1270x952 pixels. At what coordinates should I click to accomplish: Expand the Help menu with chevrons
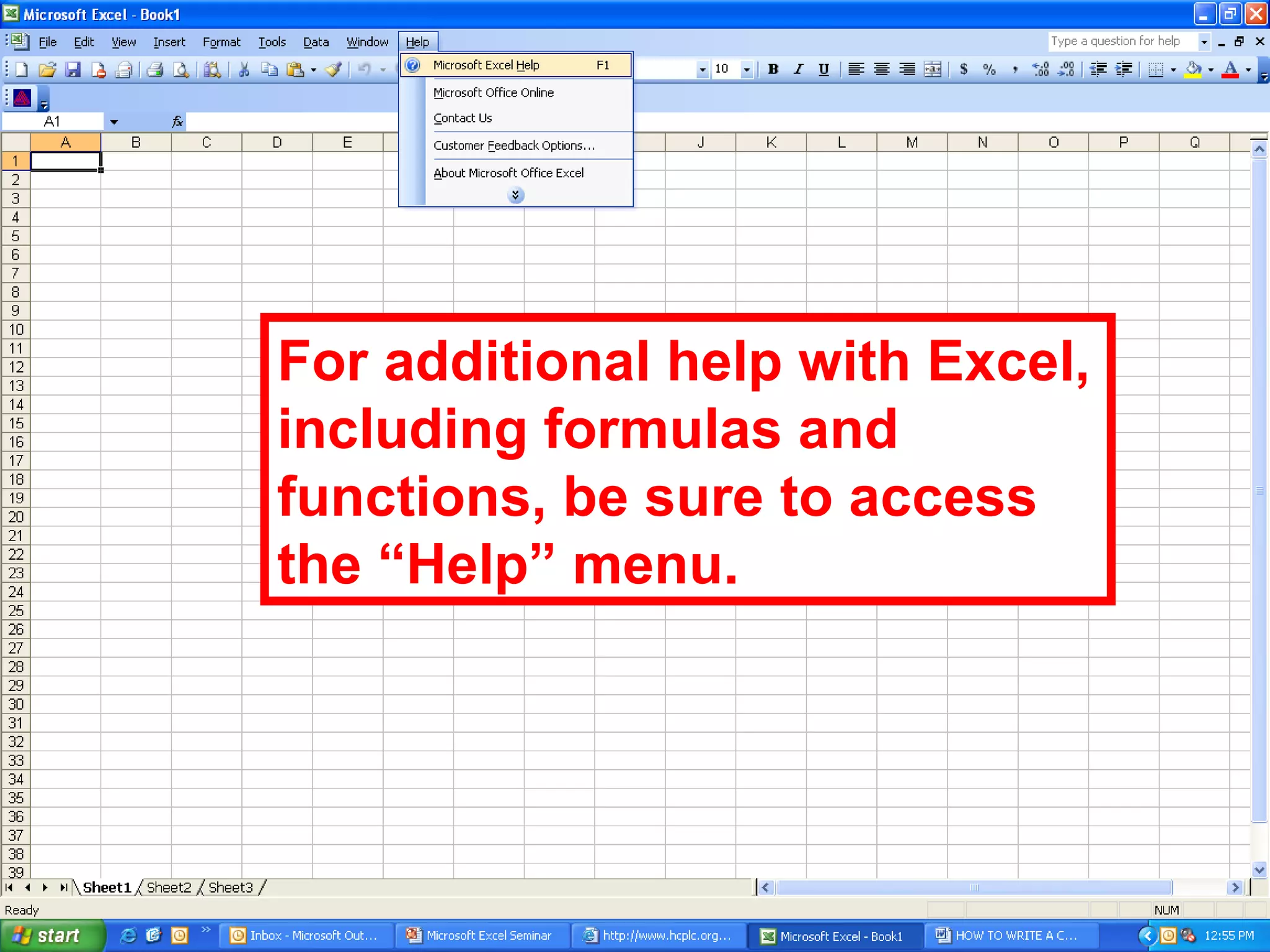(515, 195)
